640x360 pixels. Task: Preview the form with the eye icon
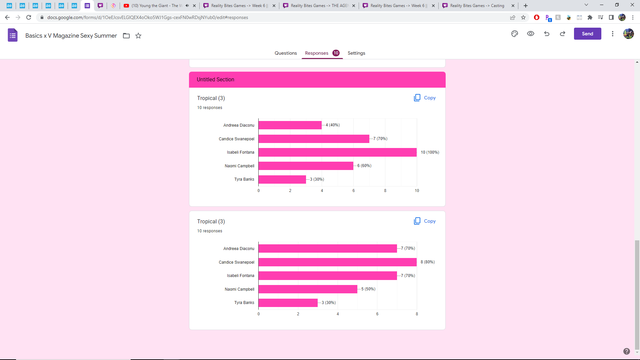click(x=530, y=34)
